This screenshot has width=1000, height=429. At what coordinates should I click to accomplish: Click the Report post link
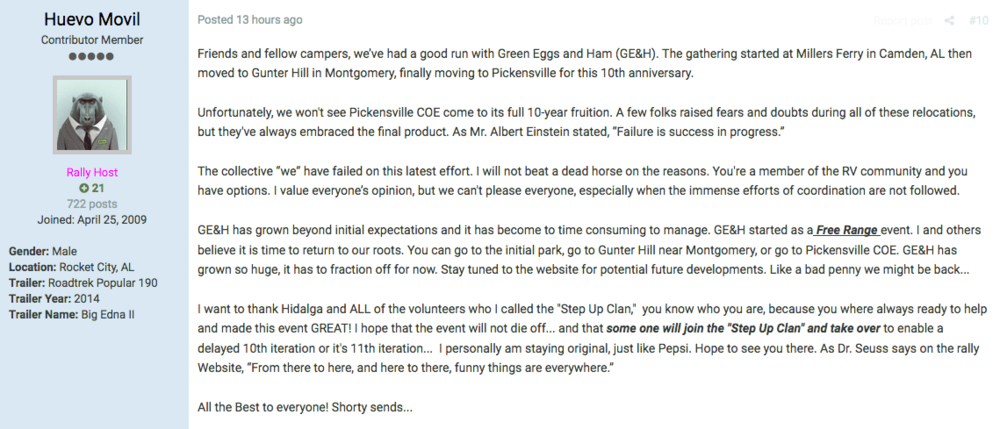point(903,20)
